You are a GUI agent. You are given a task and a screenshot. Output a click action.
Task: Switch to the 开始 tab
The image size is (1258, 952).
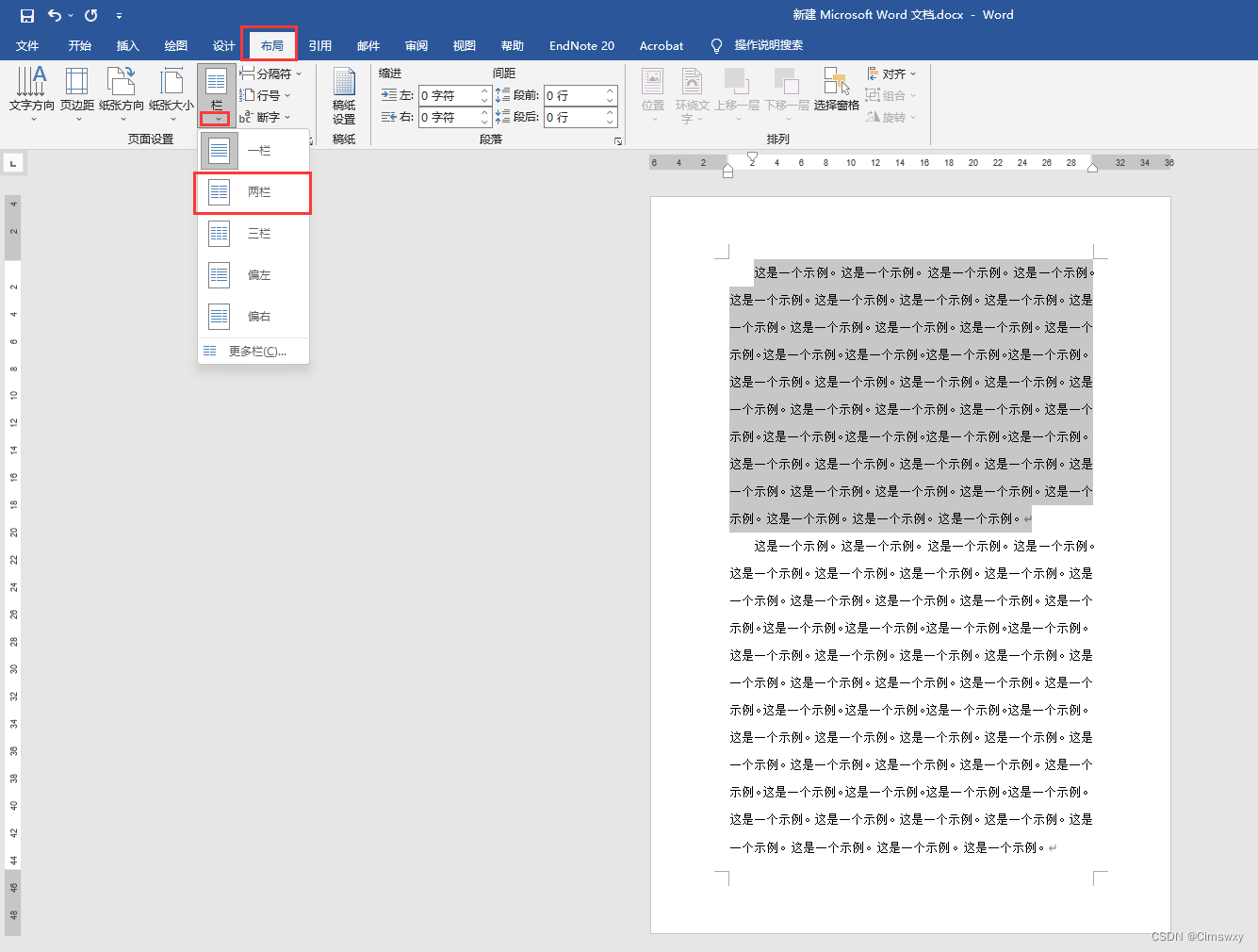pos(80,45)
